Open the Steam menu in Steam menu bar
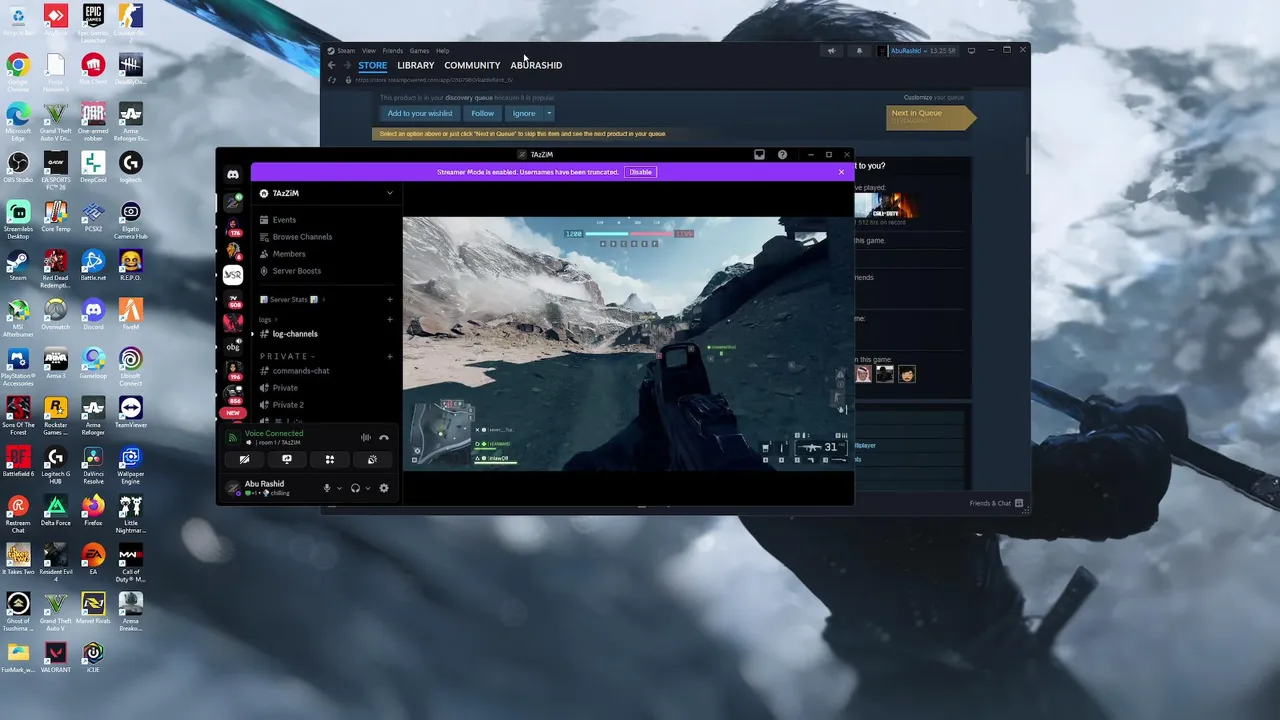The height and width of the screenshot is (720, 1280). tap(346, 50)
